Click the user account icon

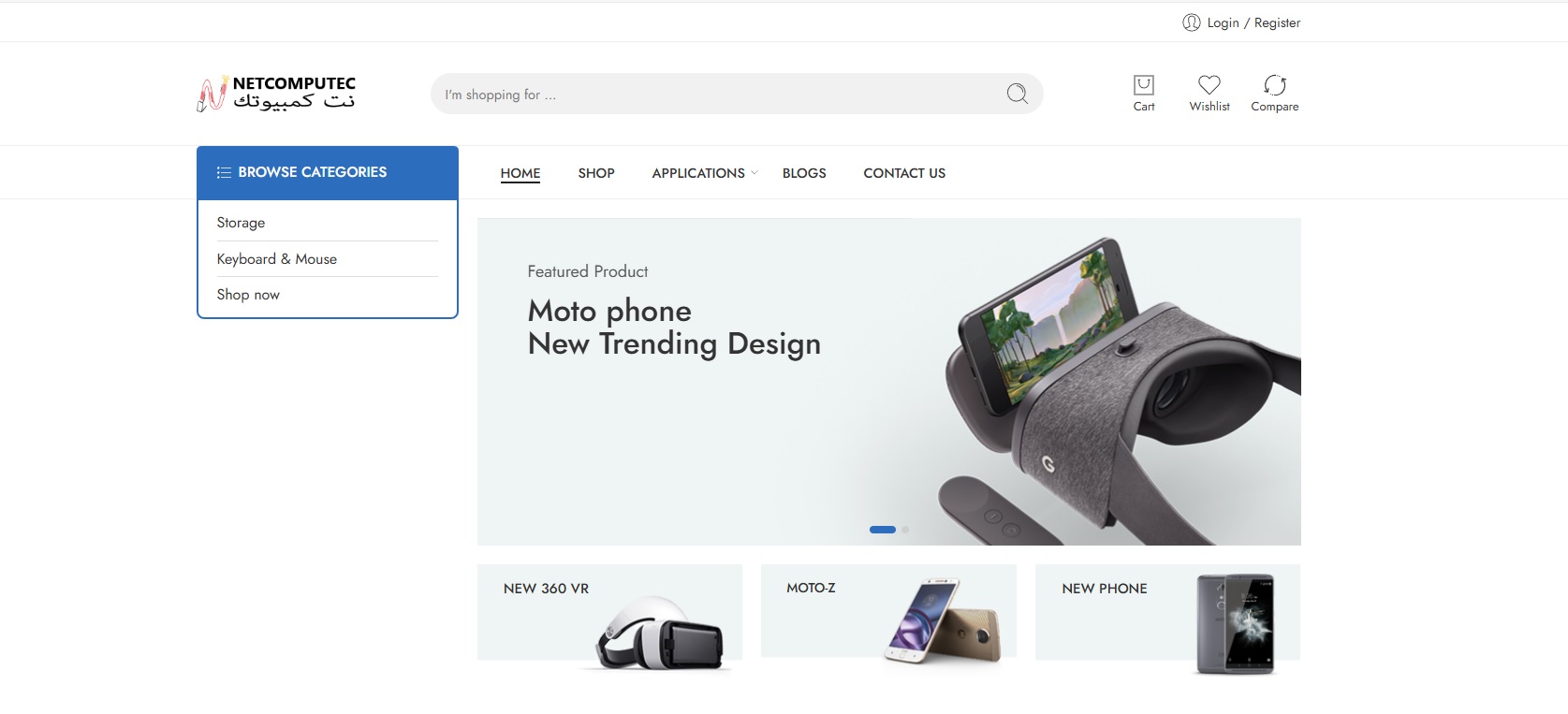click(1191, 22)
